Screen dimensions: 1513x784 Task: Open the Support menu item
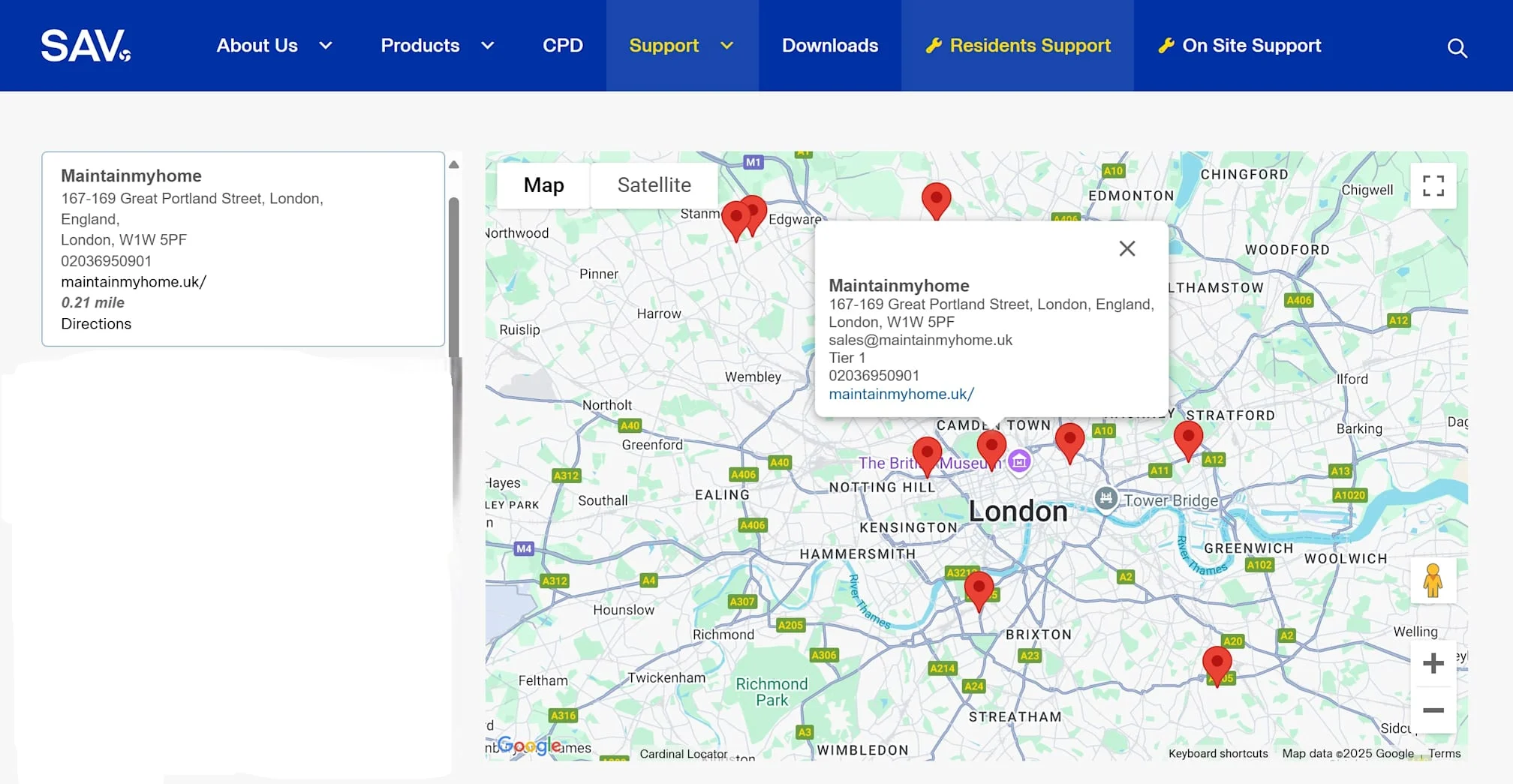tap(664, 46)
